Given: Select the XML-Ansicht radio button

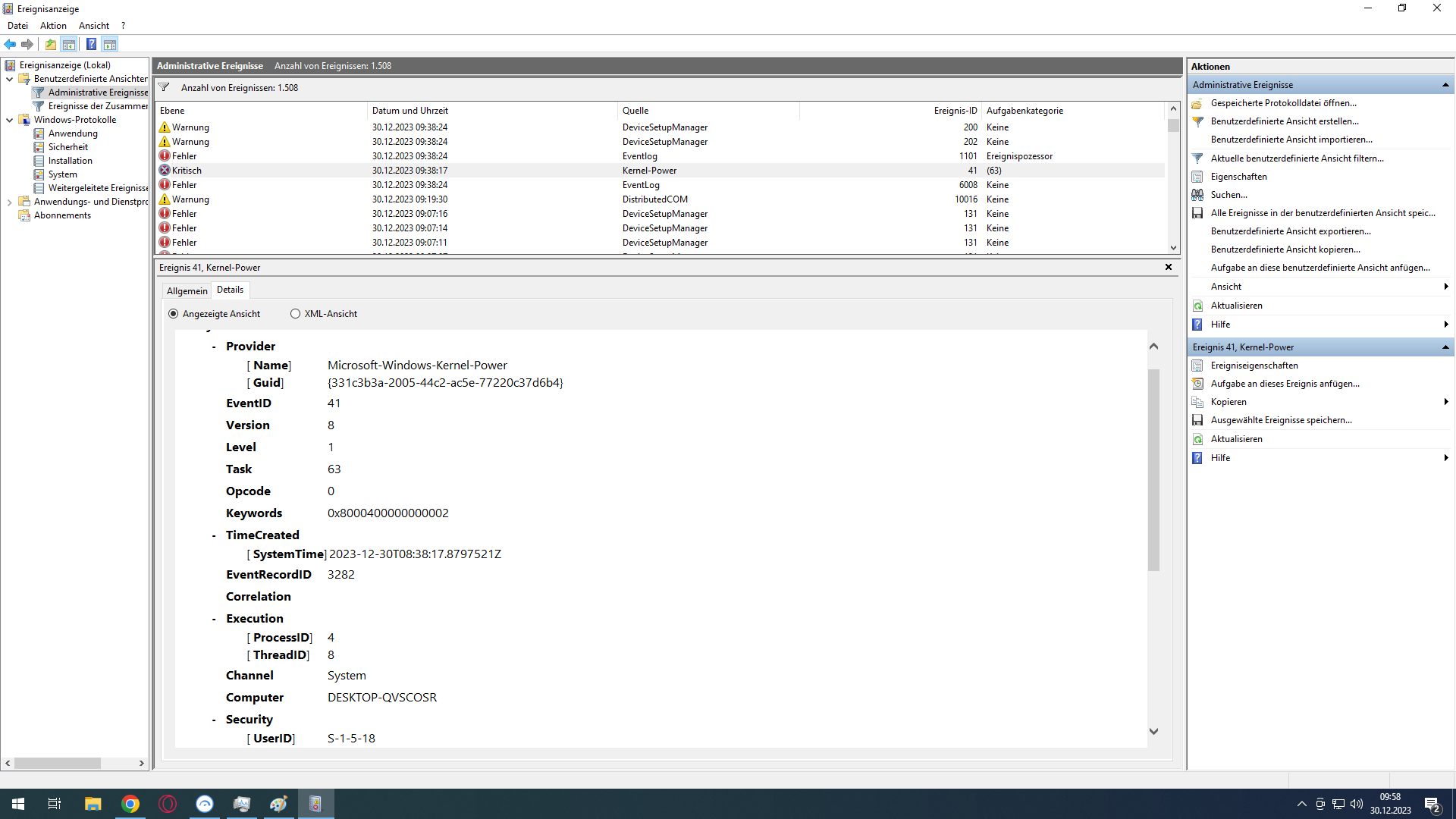Looking at the screenshot, I should pyautogui.click(x=295, y=314).
